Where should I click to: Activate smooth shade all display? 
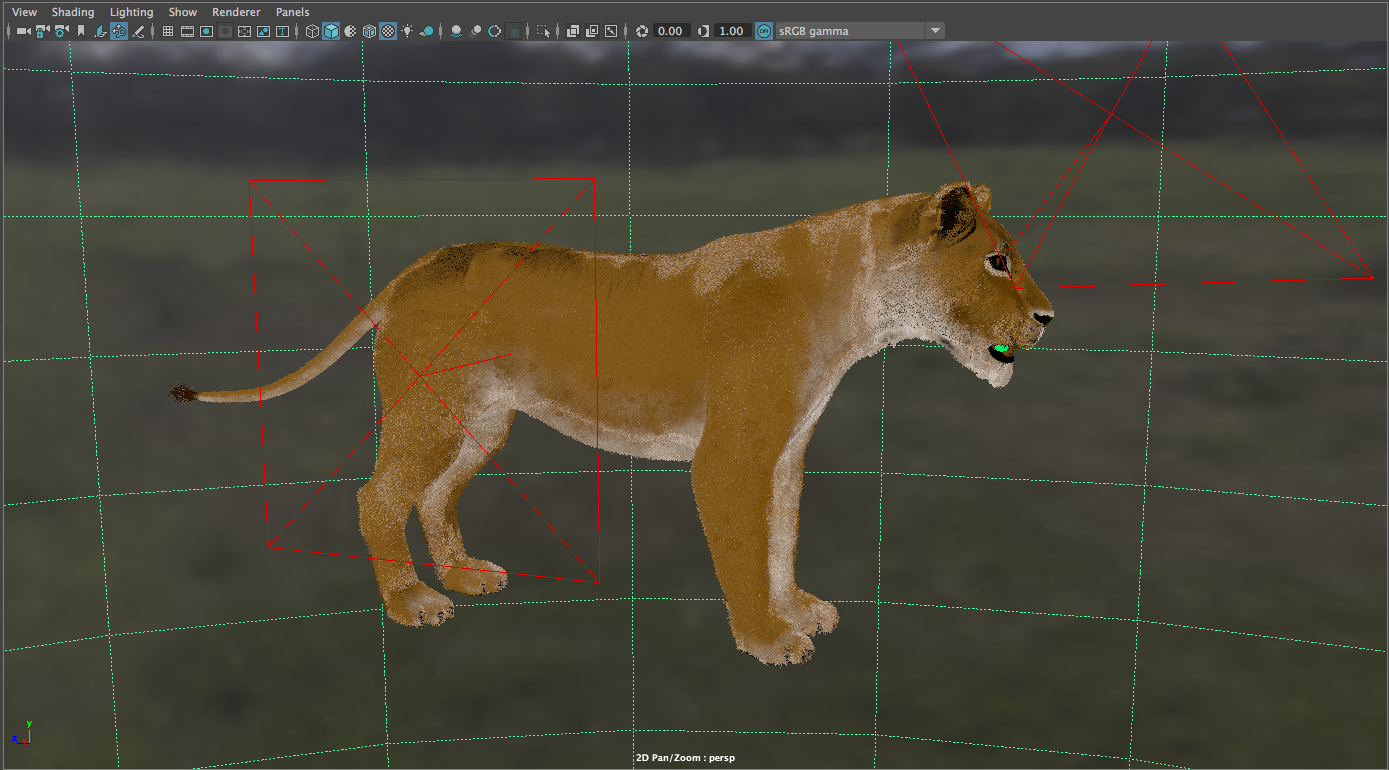(x=331, y=30)
